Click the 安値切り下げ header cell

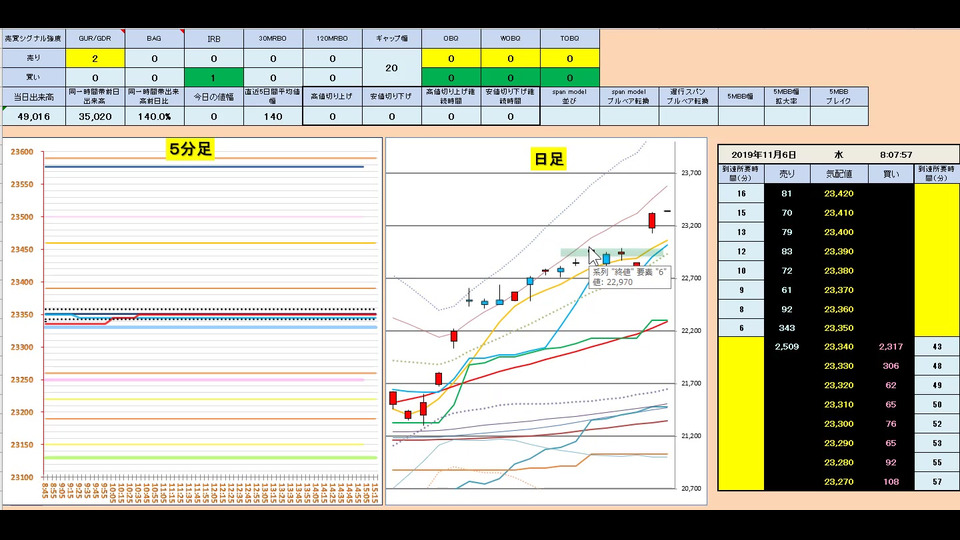(392, 97)
